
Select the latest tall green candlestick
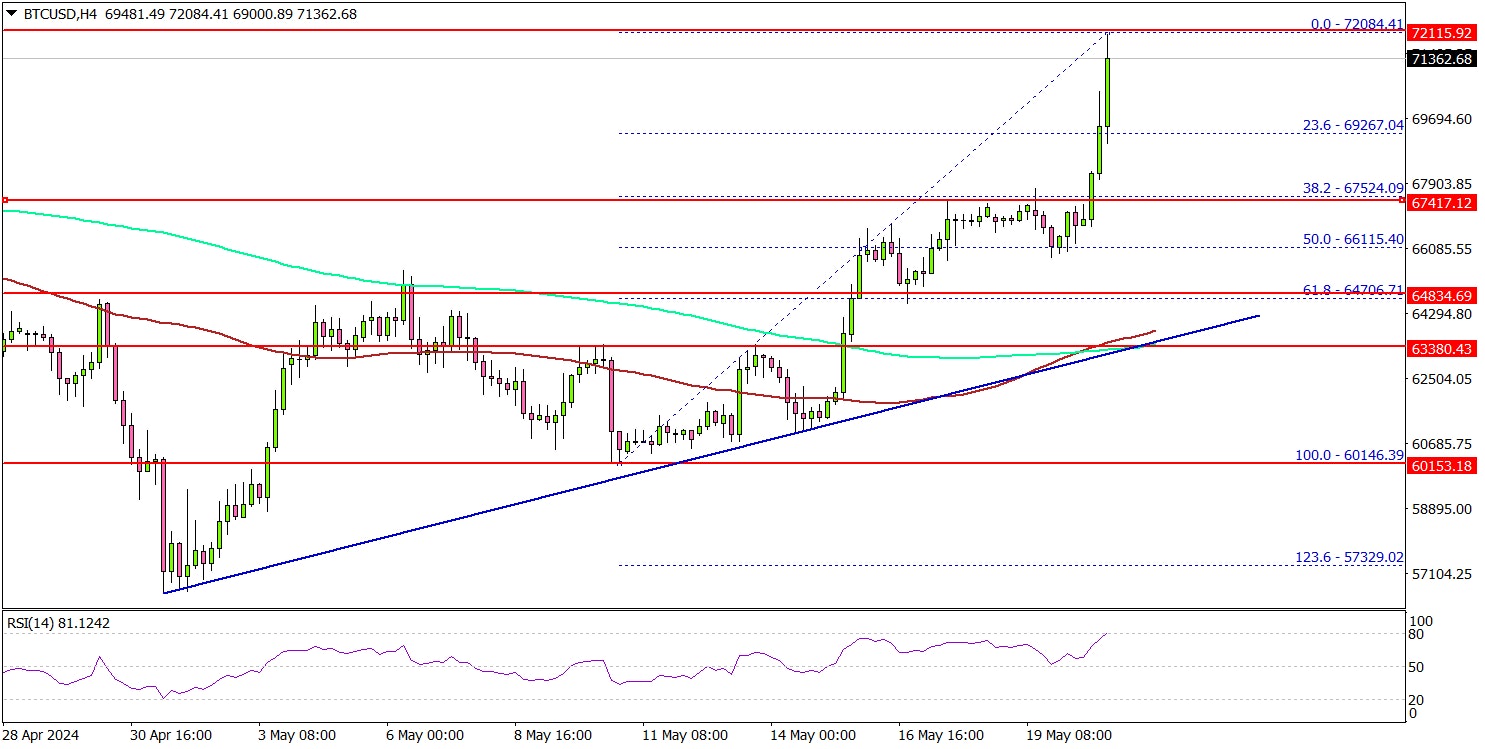(x=1109, y=93)
